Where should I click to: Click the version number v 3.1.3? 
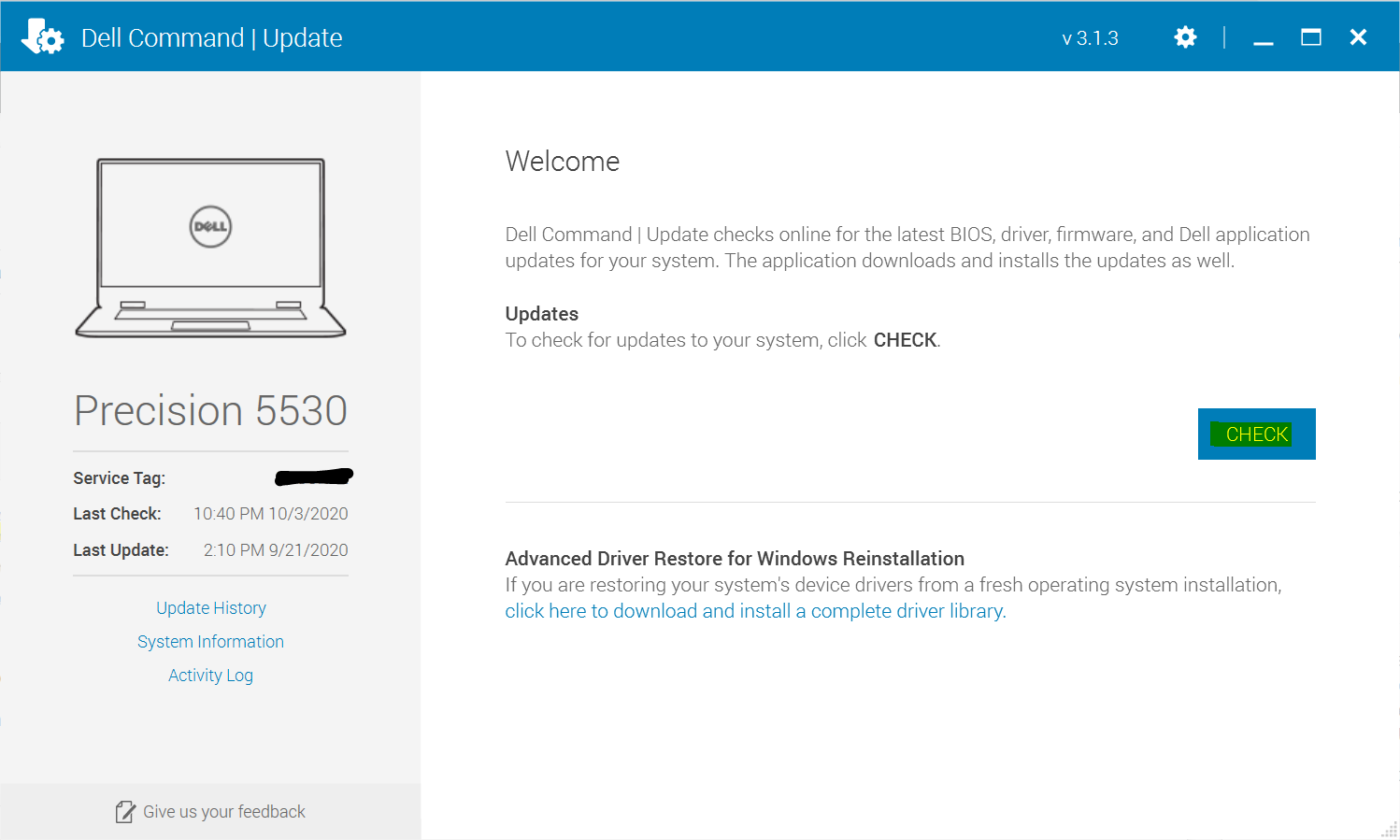pos(1090,38)
